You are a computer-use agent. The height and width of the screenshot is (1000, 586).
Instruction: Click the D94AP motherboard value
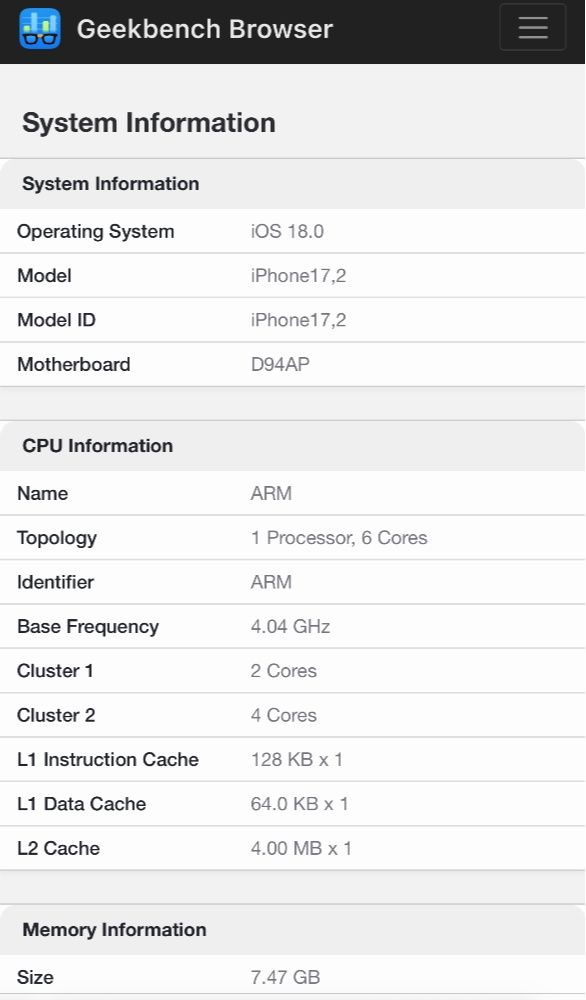point(280,364)
